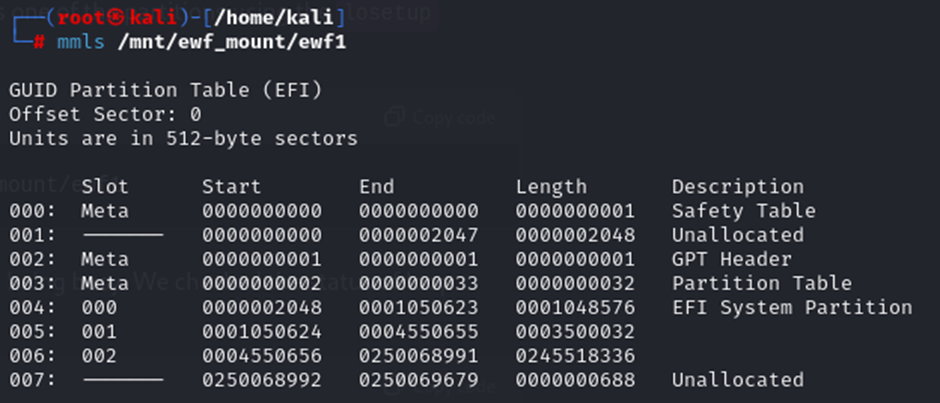The width and height of the screenshot is (940, 403).
Task: Click the End column header
Action: pyautogui.click(x=376, y=187)
